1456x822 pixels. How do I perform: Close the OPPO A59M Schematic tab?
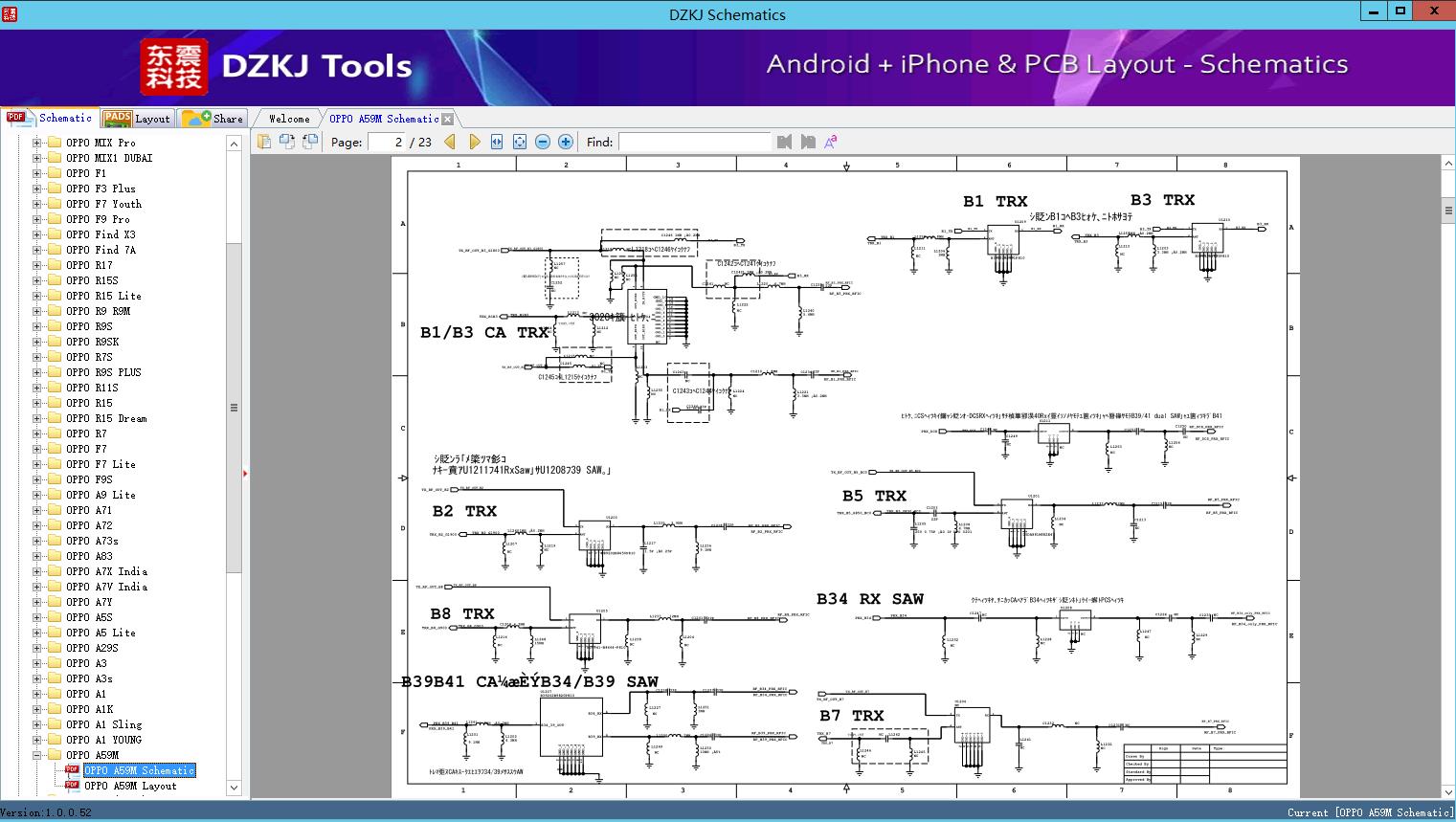coord(448,119)
